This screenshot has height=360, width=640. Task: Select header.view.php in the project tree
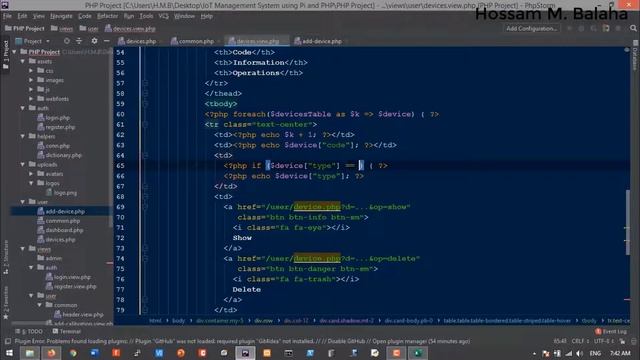pos(78,315)
